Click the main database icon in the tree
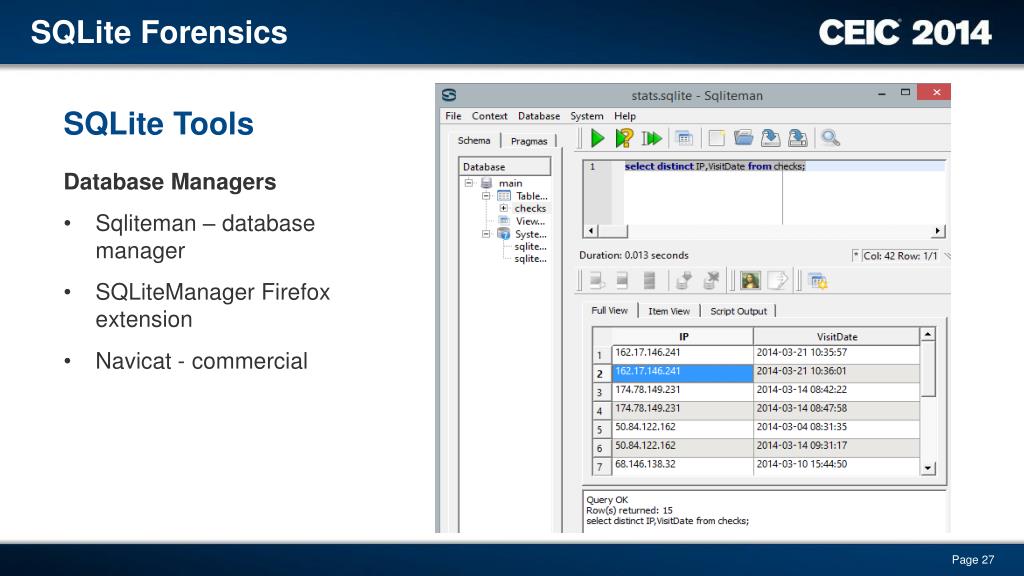1024x576 pixels. [x=486, y=183]
